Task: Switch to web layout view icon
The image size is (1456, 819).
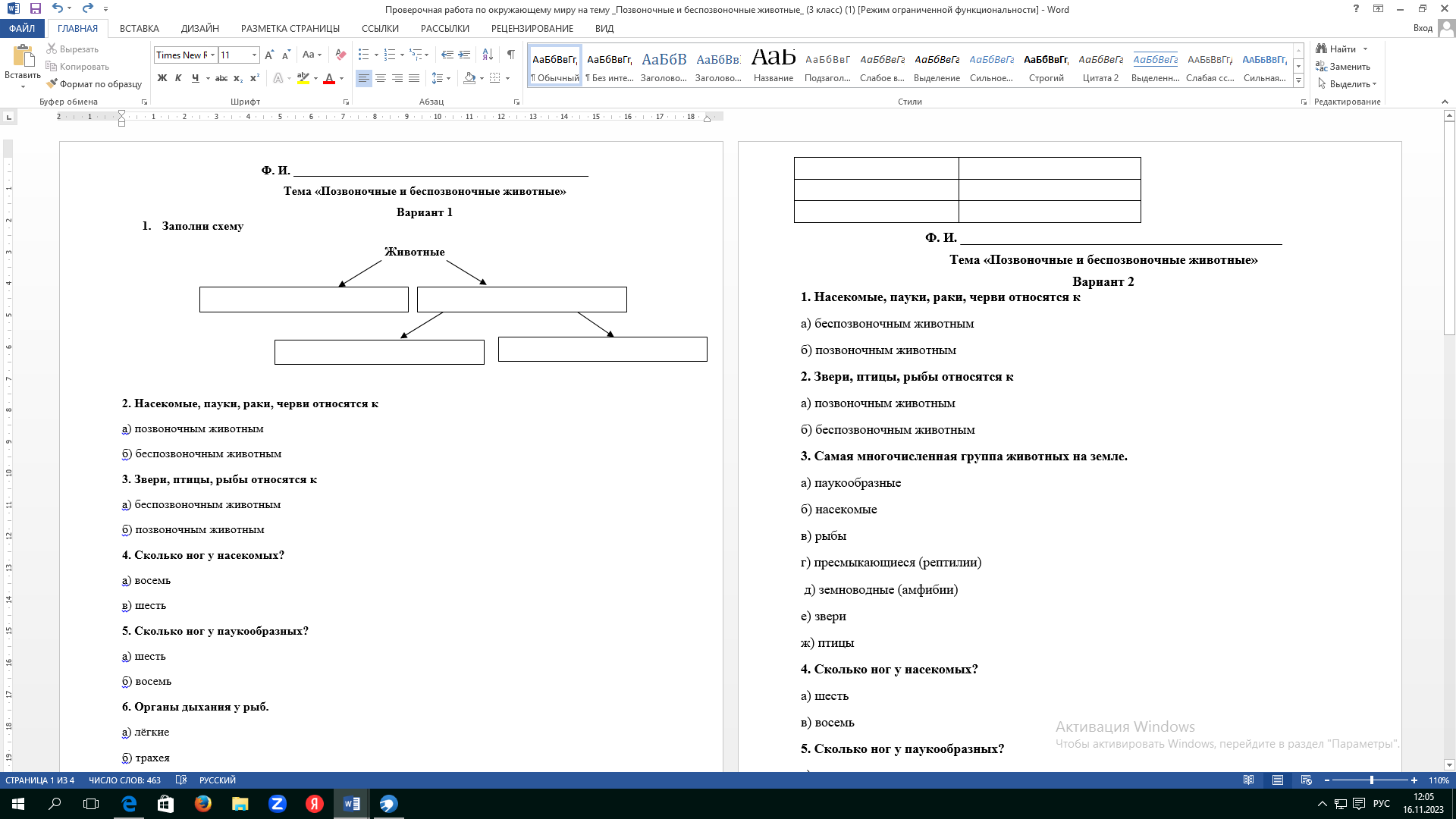Action: [x=1306, y=780]
